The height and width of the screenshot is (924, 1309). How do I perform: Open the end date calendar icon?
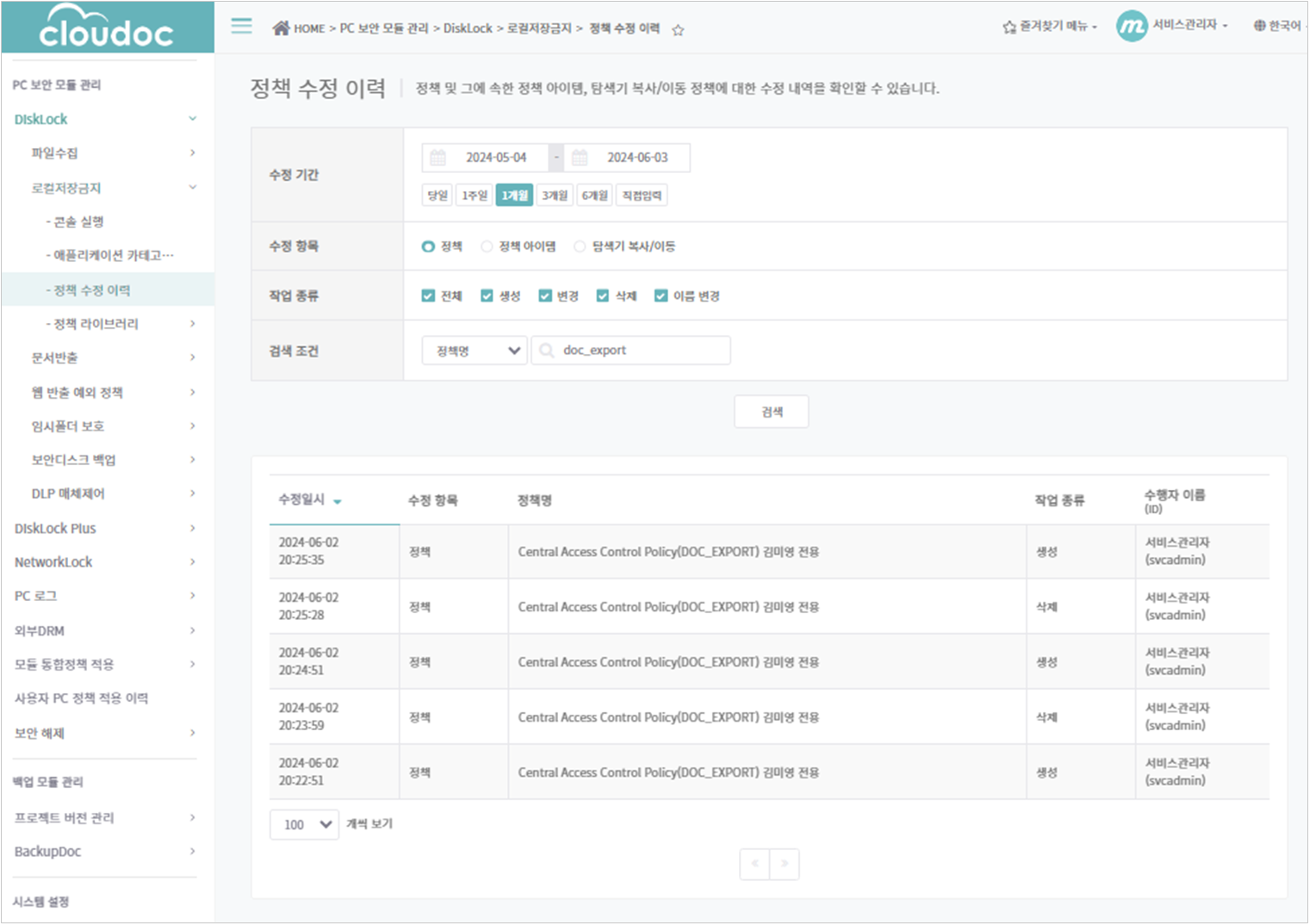(x=580, y=158)
